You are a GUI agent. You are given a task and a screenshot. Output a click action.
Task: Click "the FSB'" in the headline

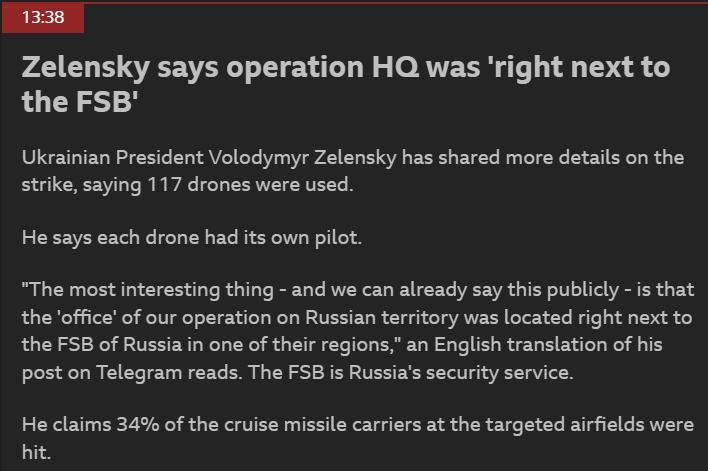(77, 102)
